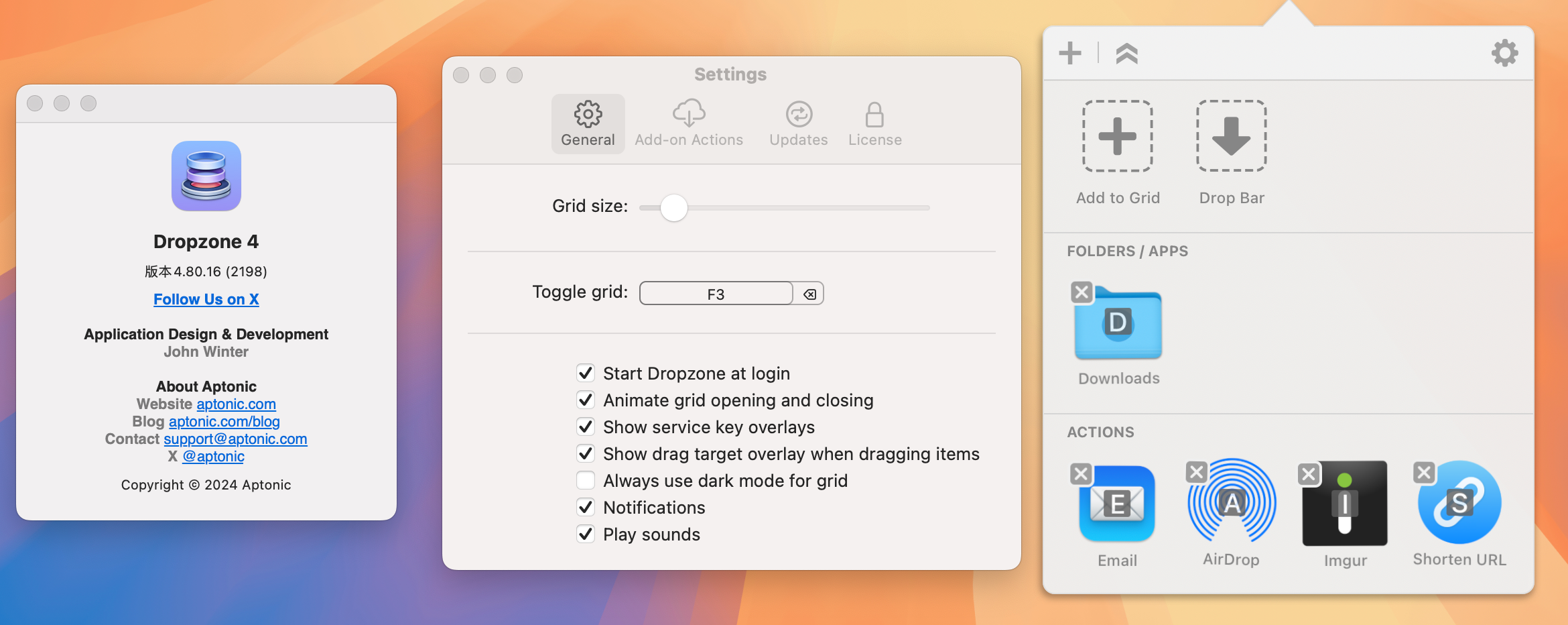Remove the Email action with its X badge
The image size is (1568, 625).
click(1081, 474)
